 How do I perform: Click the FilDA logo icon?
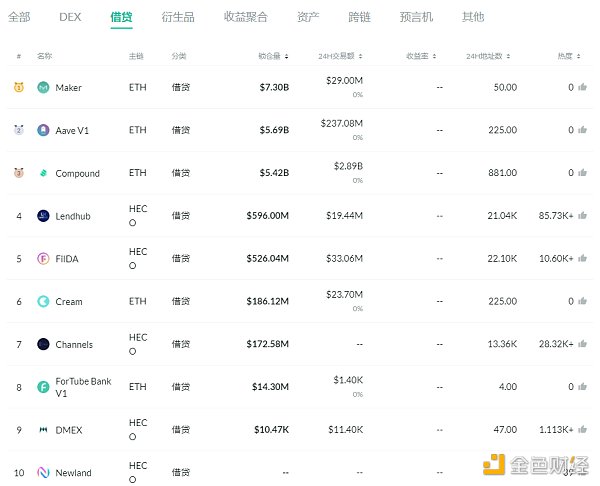pyautogui.click(x=44, y=259)
